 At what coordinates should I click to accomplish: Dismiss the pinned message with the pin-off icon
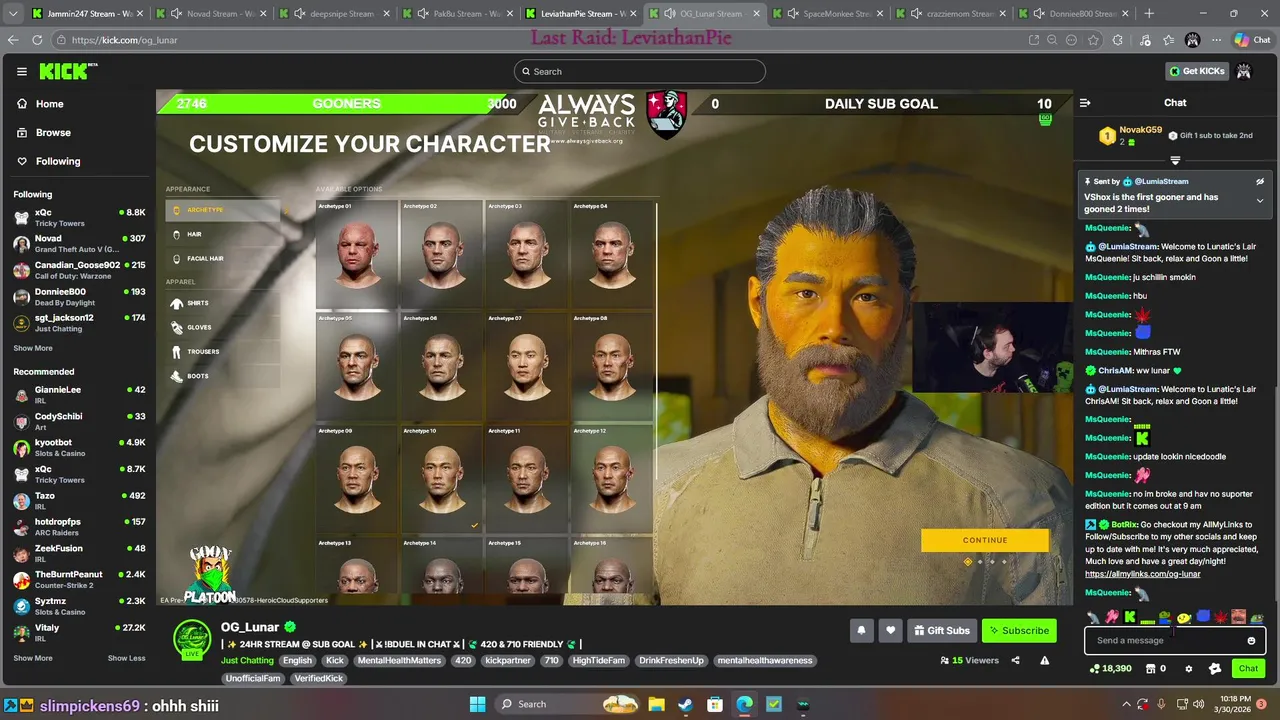[x=1260, y=182]
